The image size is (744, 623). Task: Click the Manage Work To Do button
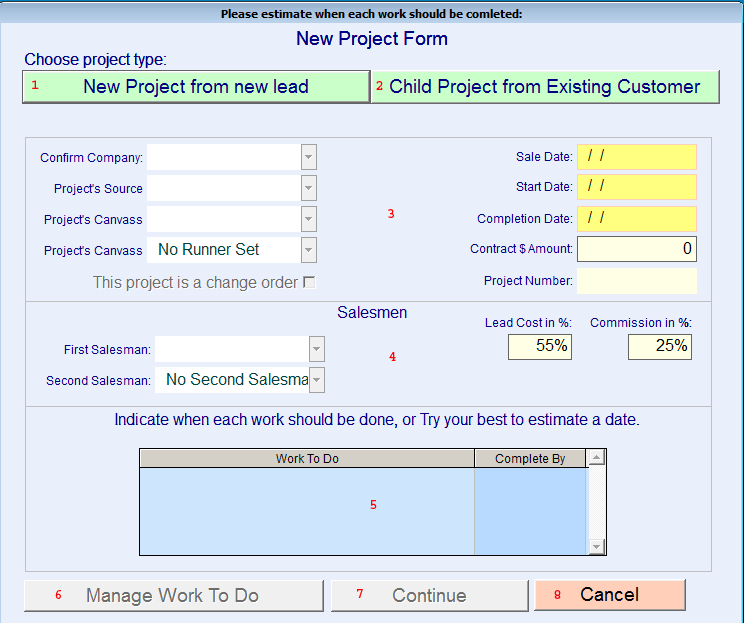tap(174, 595)
